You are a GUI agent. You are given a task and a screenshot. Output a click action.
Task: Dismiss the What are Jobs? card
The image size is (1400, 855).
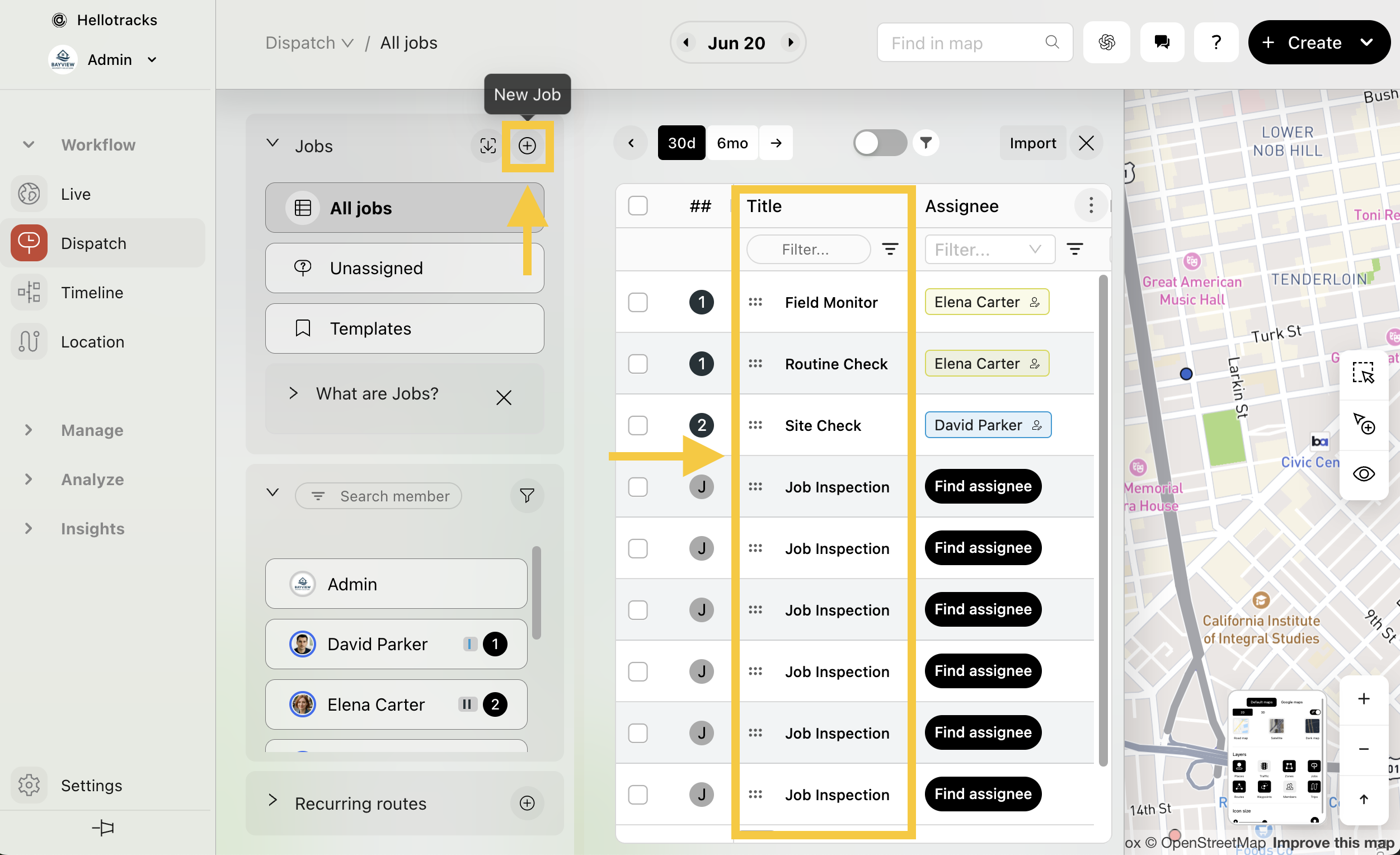pyautogui.click(x=504, y=397)
